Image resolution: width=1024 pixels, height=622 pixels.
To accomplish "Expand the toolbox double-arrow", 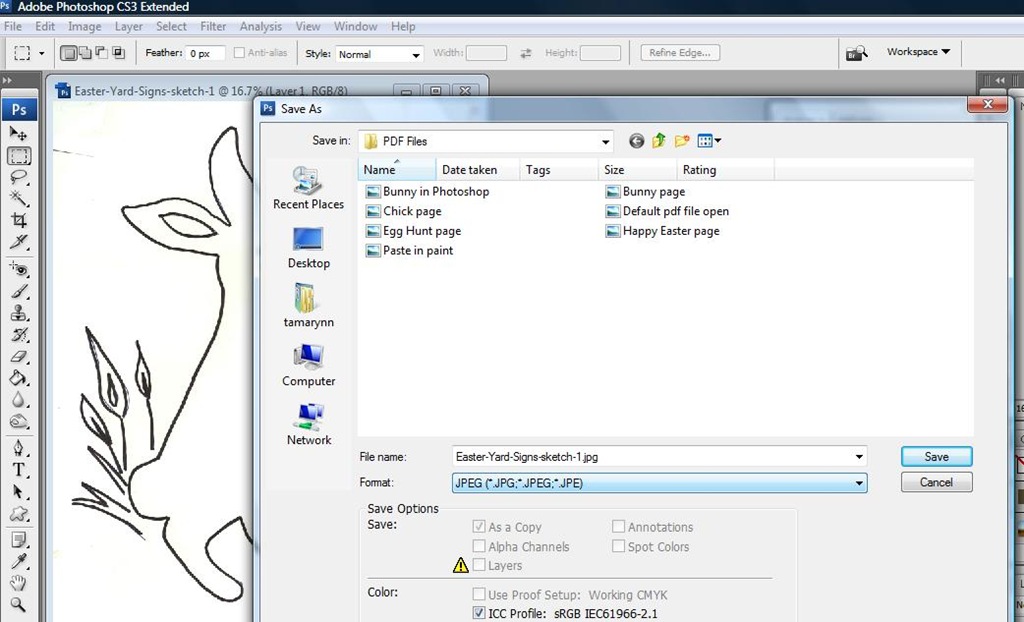I will tap(7, 80).
